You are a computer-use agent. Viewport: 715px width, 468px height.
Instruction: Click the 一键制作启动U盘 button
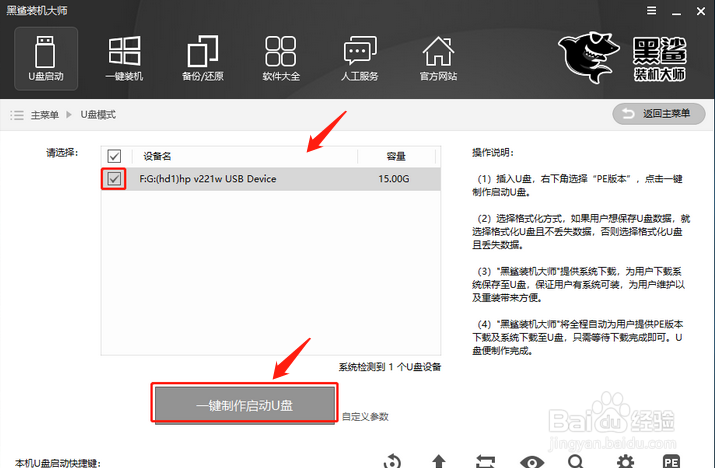point(245,404)
